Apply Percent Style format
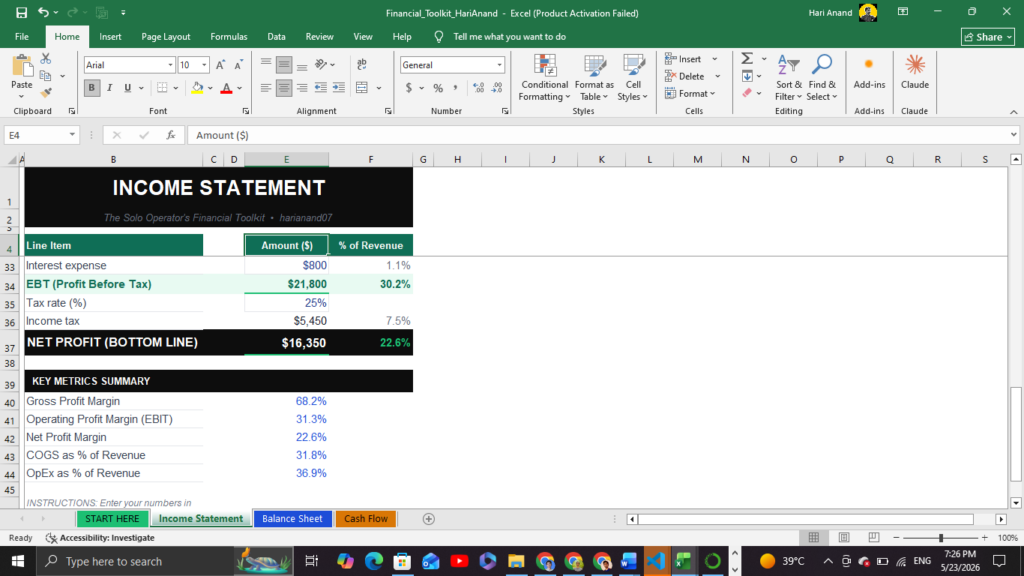Screen dimensions: 1024x576 pyautogui.click(x=438, y=88)
